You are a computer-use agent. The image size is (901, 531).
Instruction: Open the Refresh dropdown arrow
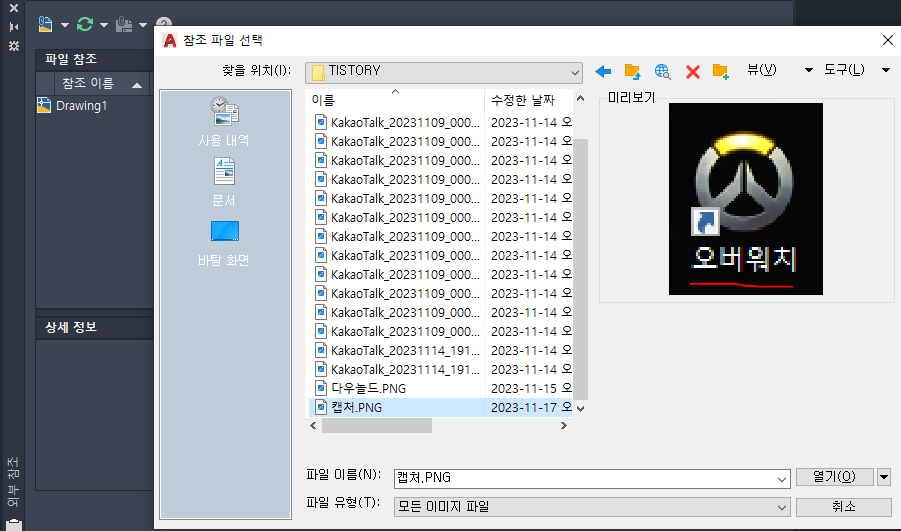(104, 25)
